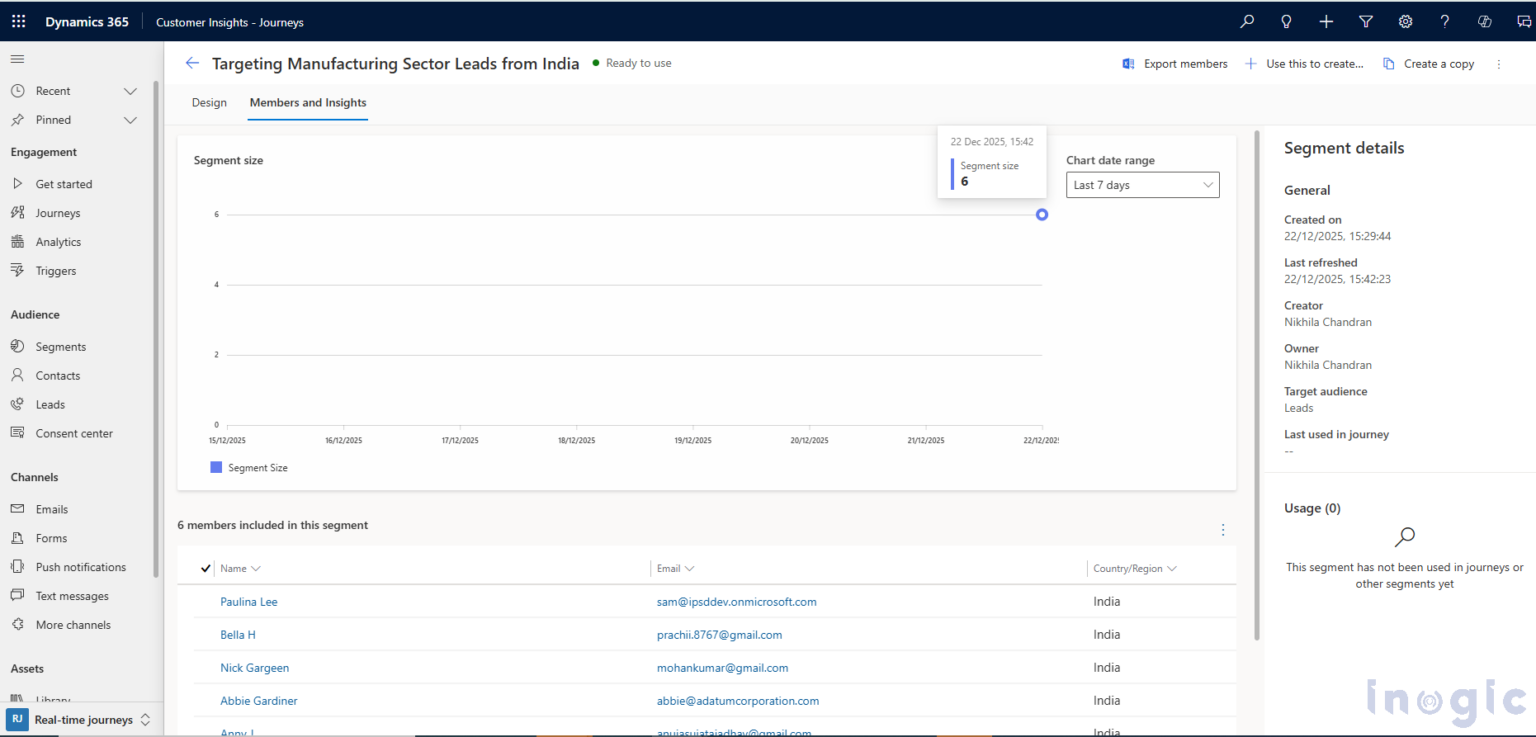Open the Chart date range dropdown

point(1142,184)
